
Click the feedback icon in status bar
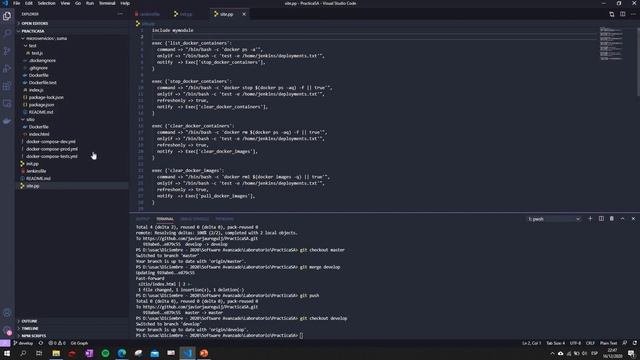click(x=624, y=343)
